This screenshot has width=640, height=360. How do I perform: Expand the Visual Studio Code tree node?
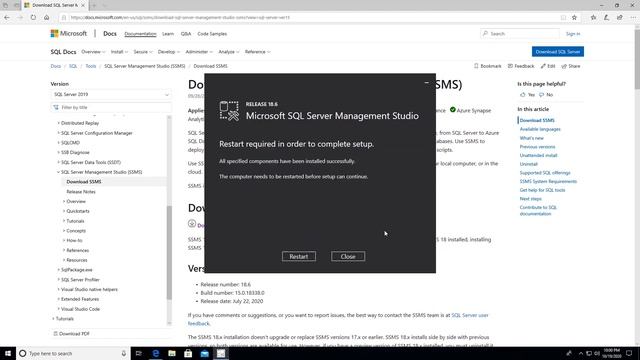pos(58,309)
